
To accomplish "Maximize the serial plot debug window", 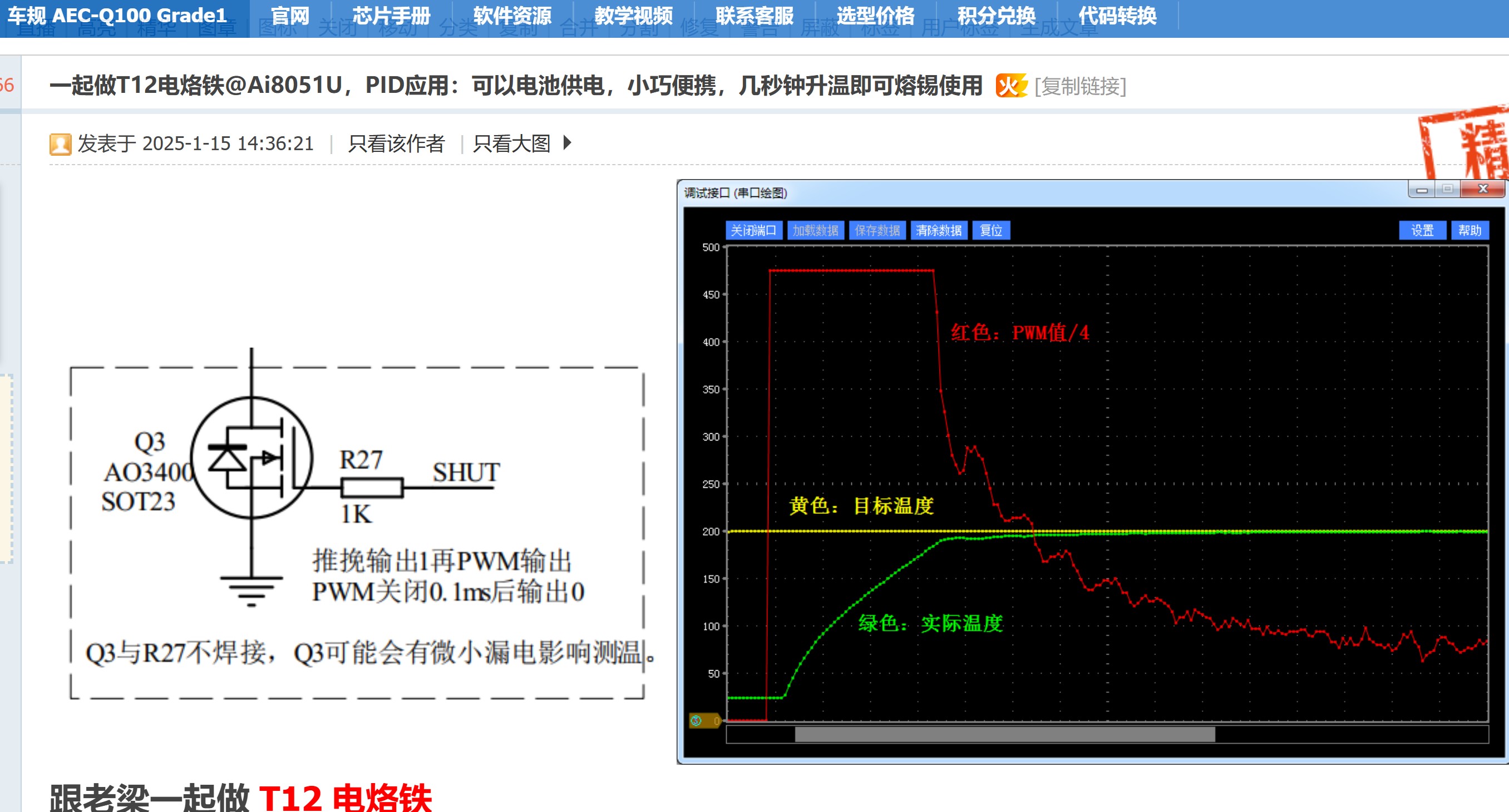I will (x=1447, y=189).
